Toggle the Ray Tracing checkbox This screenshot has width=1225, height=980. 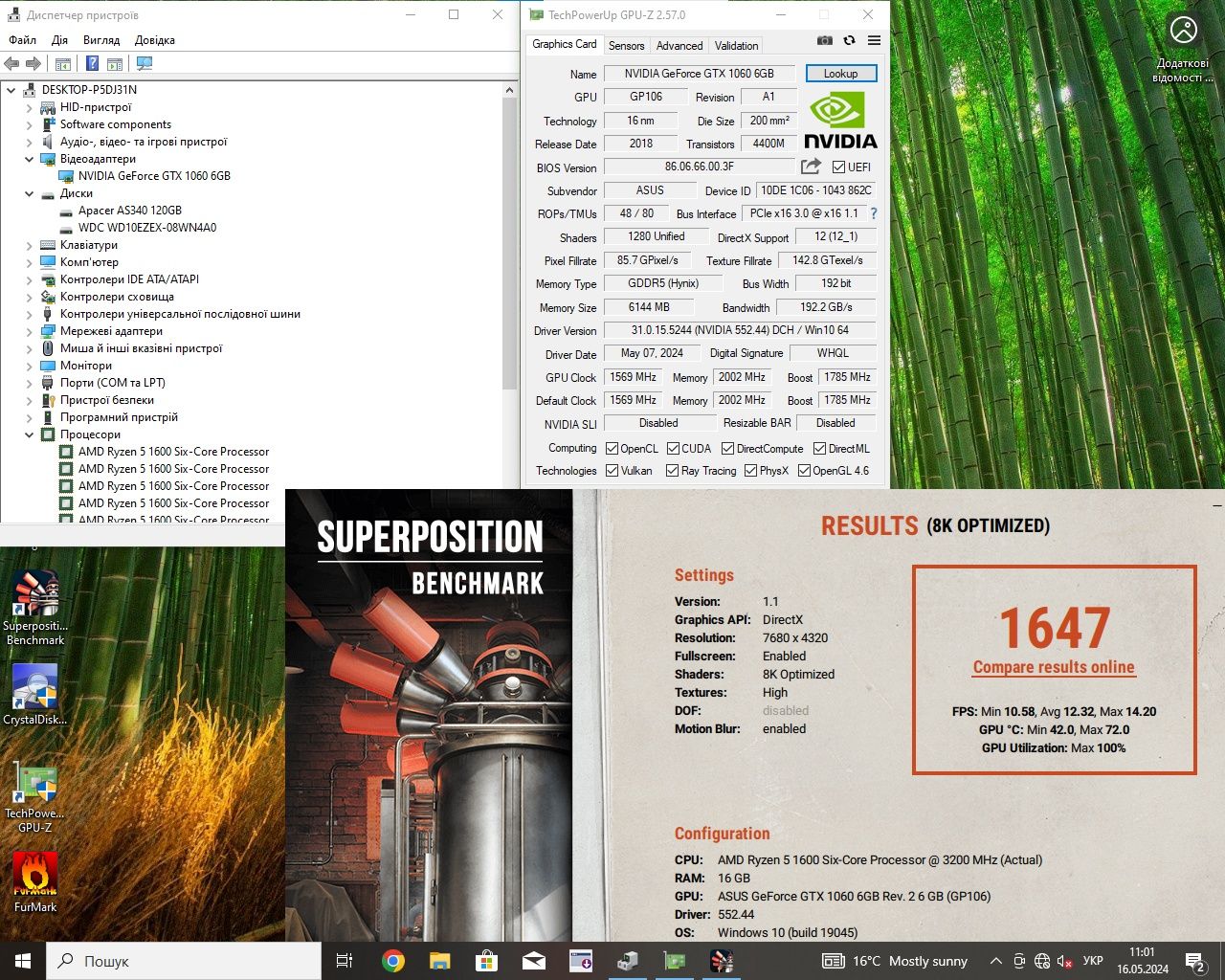coord(672,470)
